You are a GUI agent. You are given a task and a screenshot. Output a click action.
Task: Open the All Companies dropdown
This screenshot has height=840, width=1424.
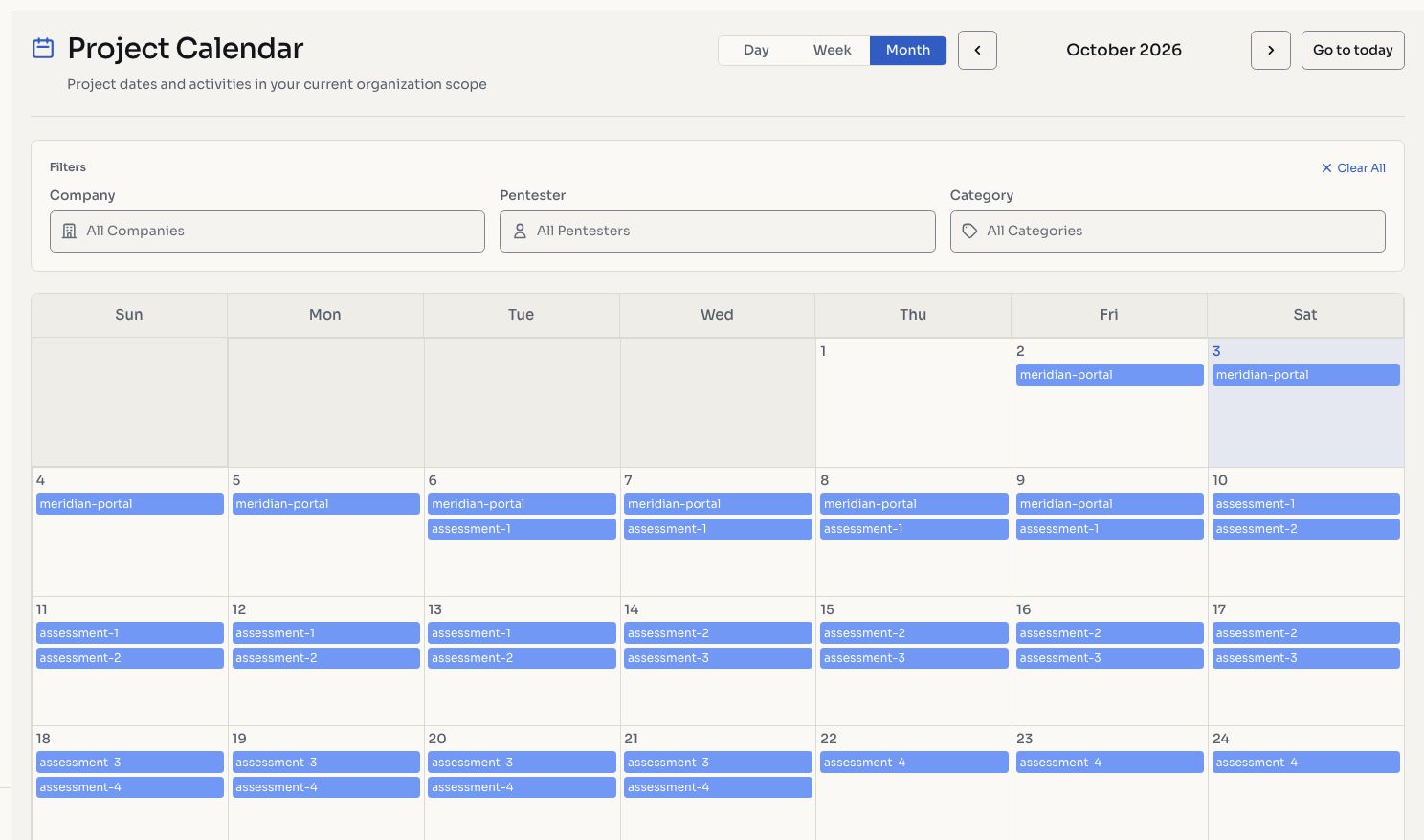[267, 232]
